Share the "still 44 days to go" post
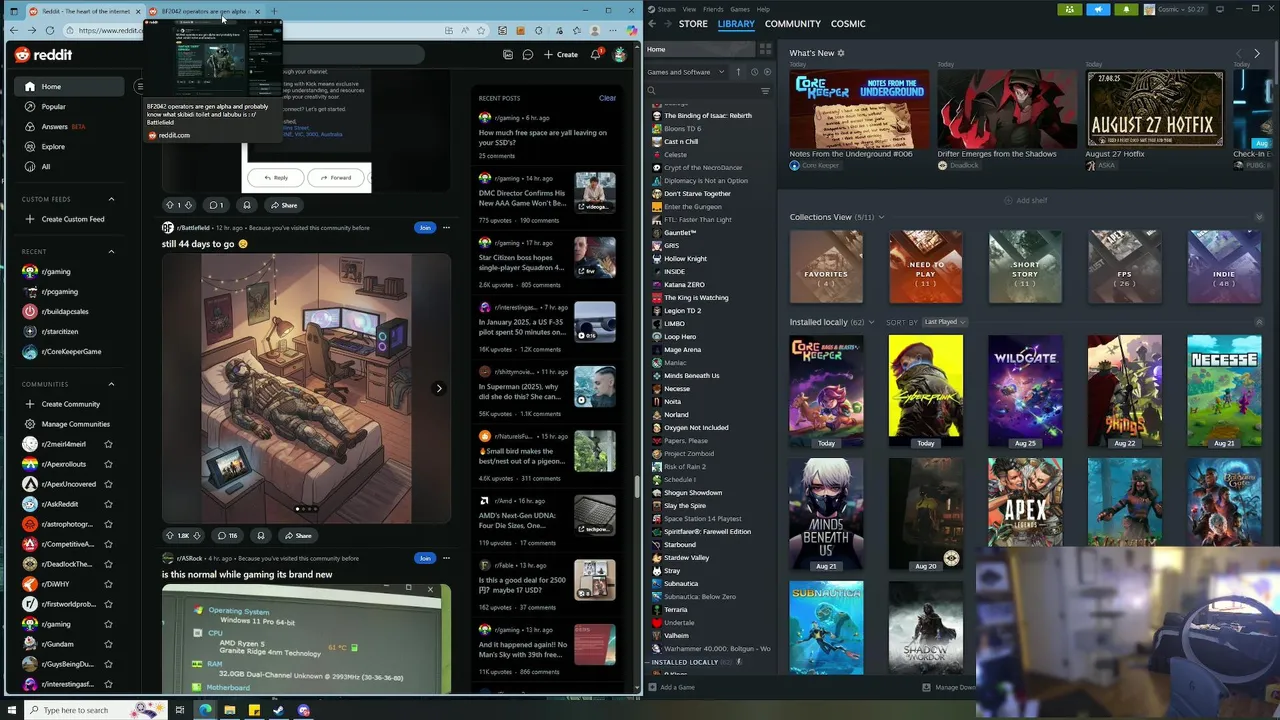The height and width of the screenshot is (720, 1280). coord(297,536)
